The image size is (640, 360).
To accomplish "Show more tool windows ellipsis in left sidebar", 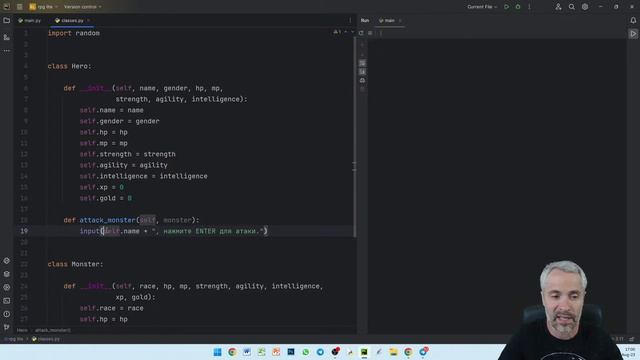I will (7, 51).
